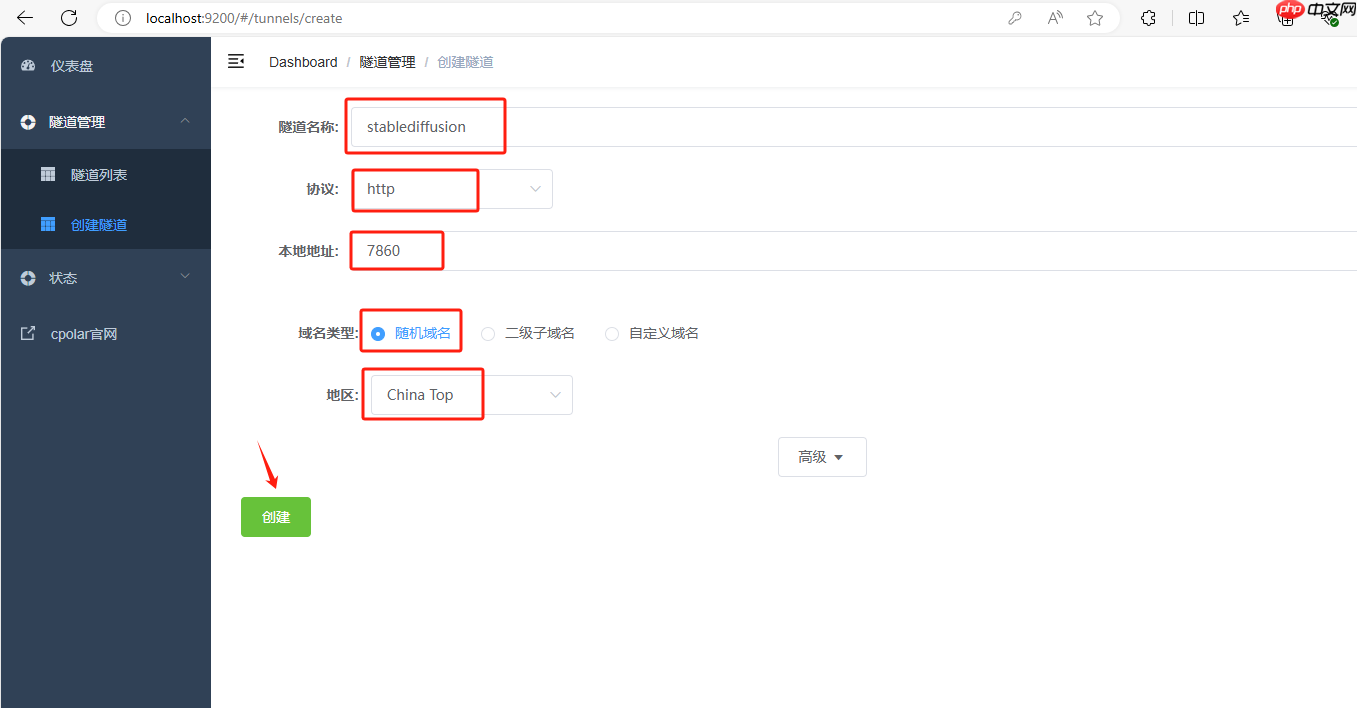
Task: Reload the page with the refresh icon
Action: (x=67, y=17)
